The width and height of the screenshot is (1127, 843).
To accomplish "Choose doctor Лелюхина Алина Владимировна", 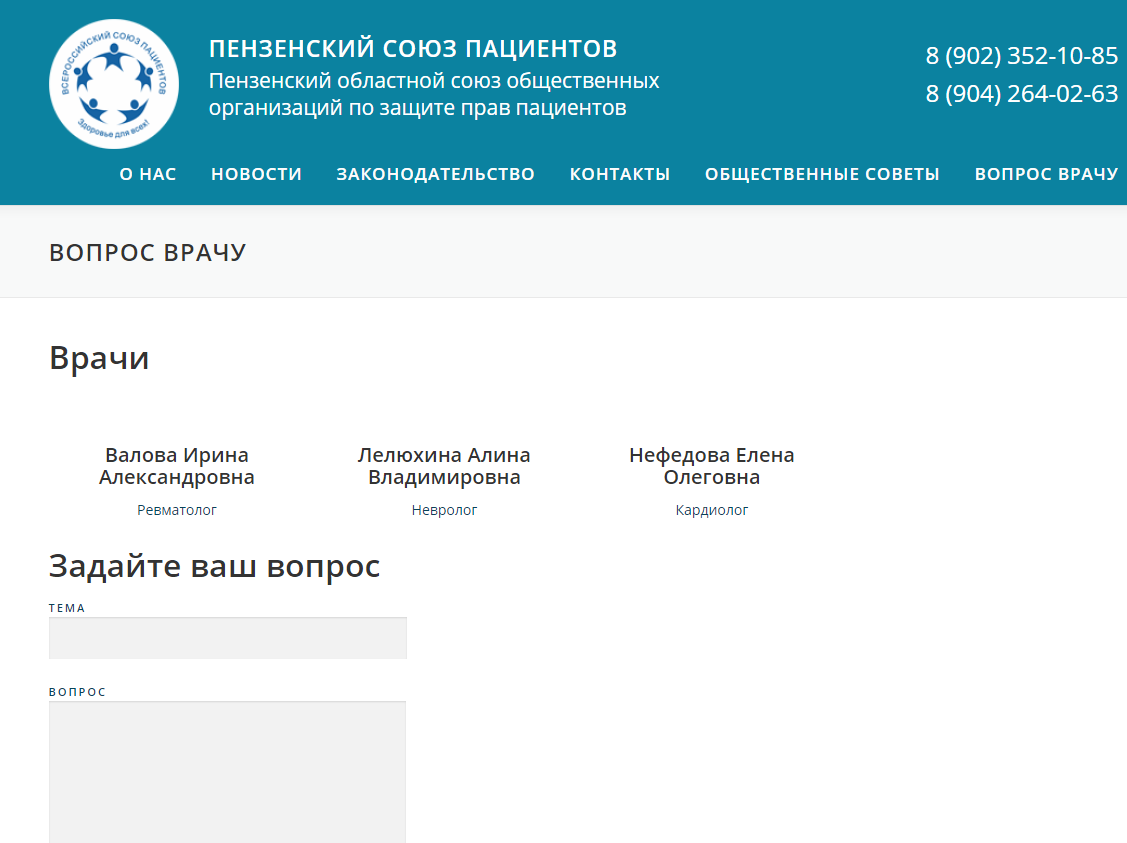I will [444, 466].
